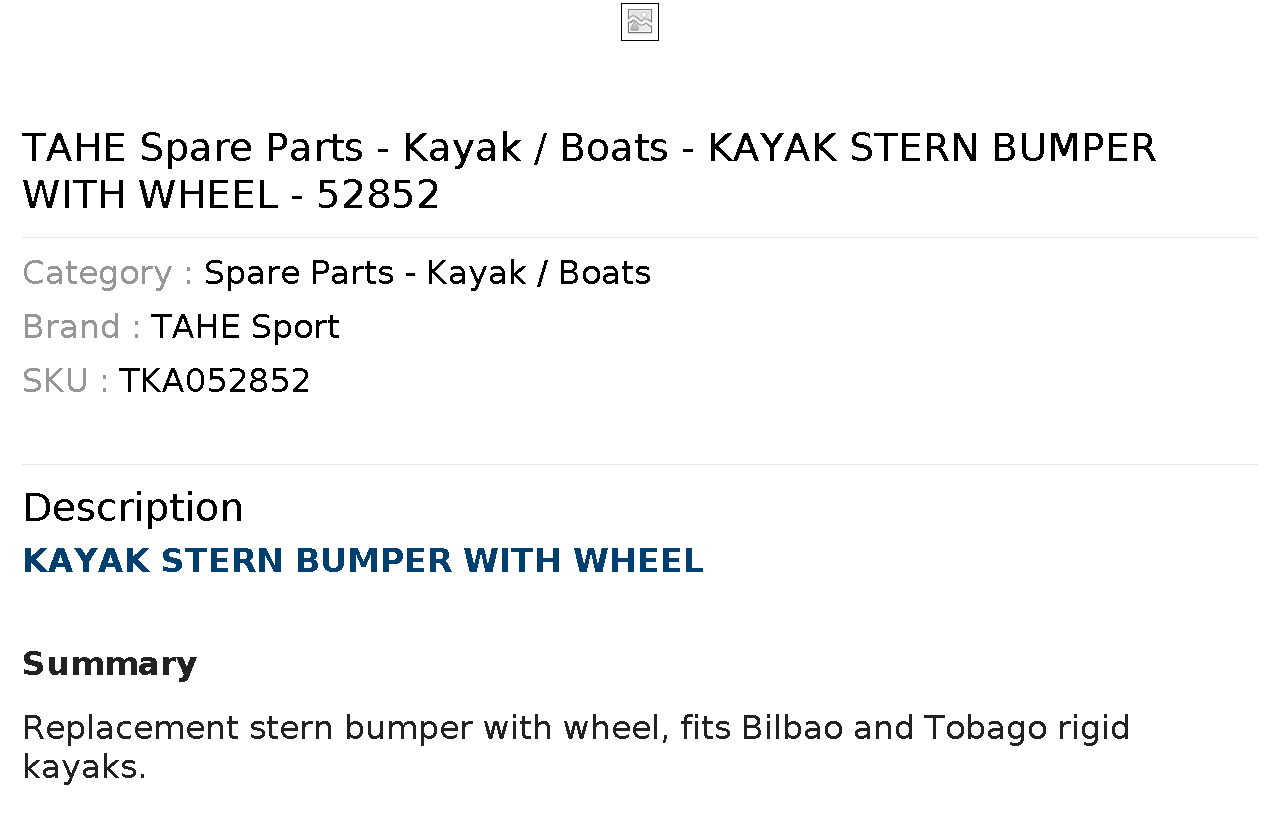
Task: Click 'kayaks.' at the end of the summary
Action: (84, 769)
